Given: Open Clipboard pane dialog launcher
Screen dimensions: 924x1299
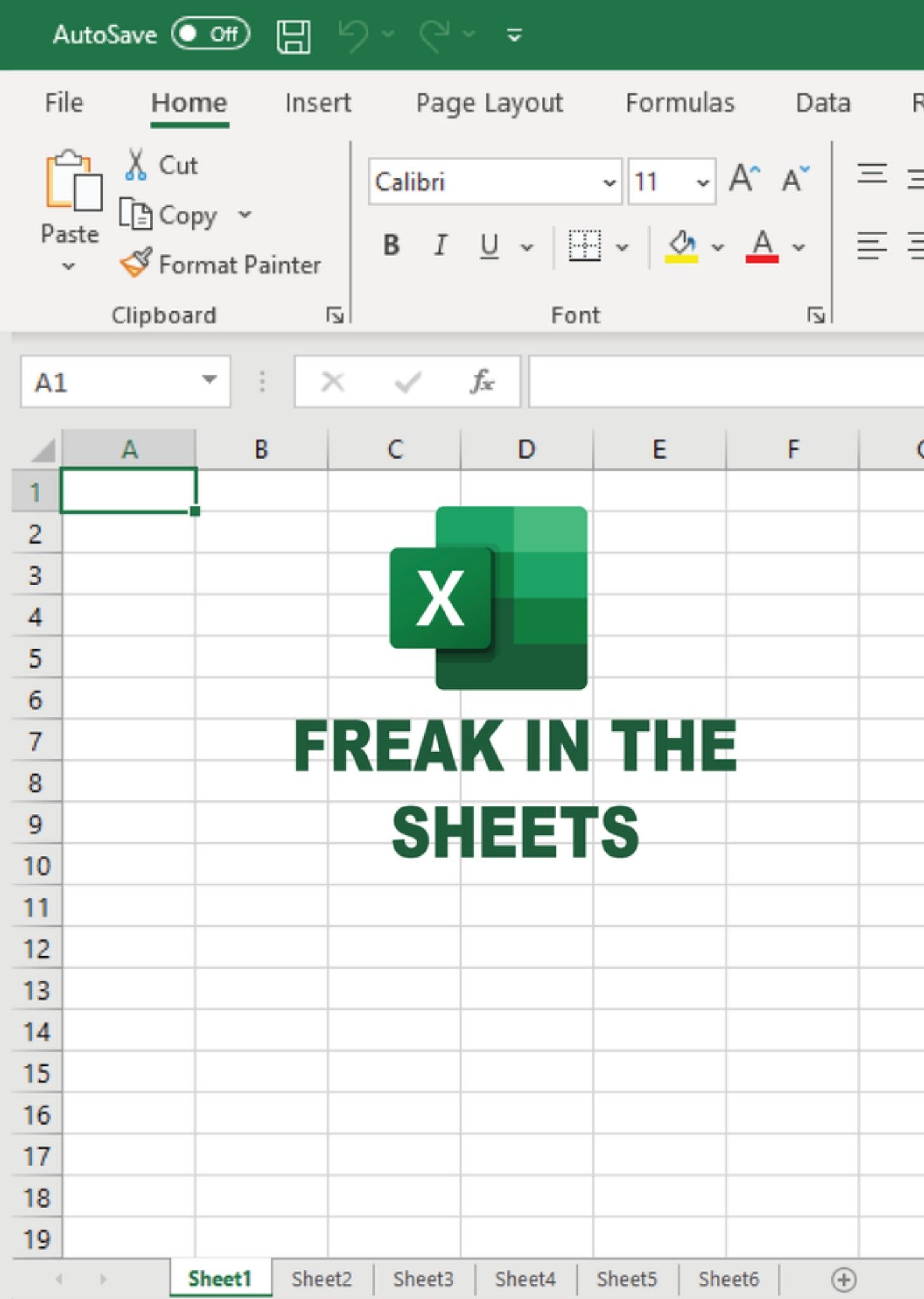Looking at the screenshot, I should coord(335,315).
